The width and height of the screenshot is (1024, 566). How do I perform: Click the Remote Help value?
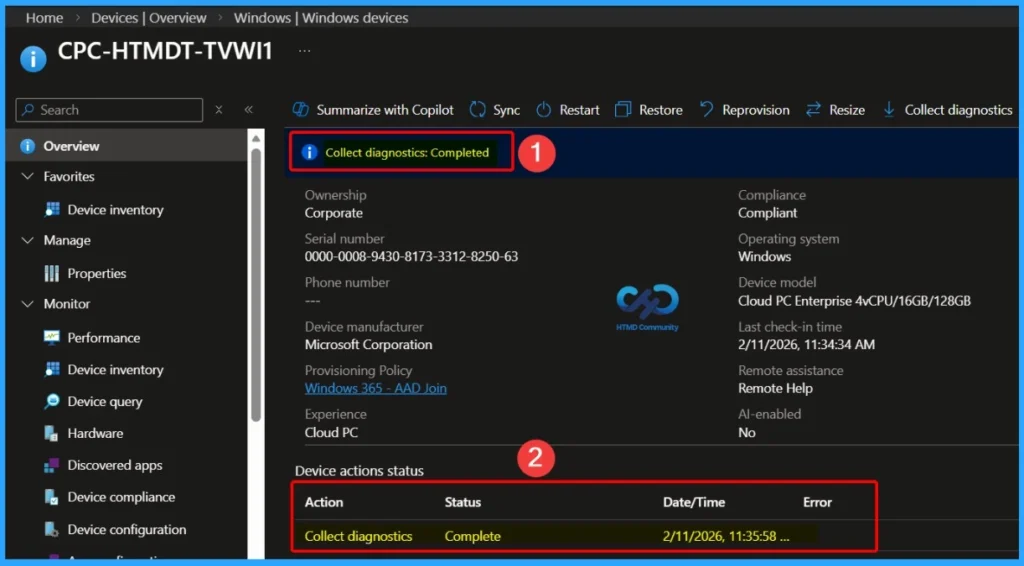pyautogui.click(x=775, y=388)
